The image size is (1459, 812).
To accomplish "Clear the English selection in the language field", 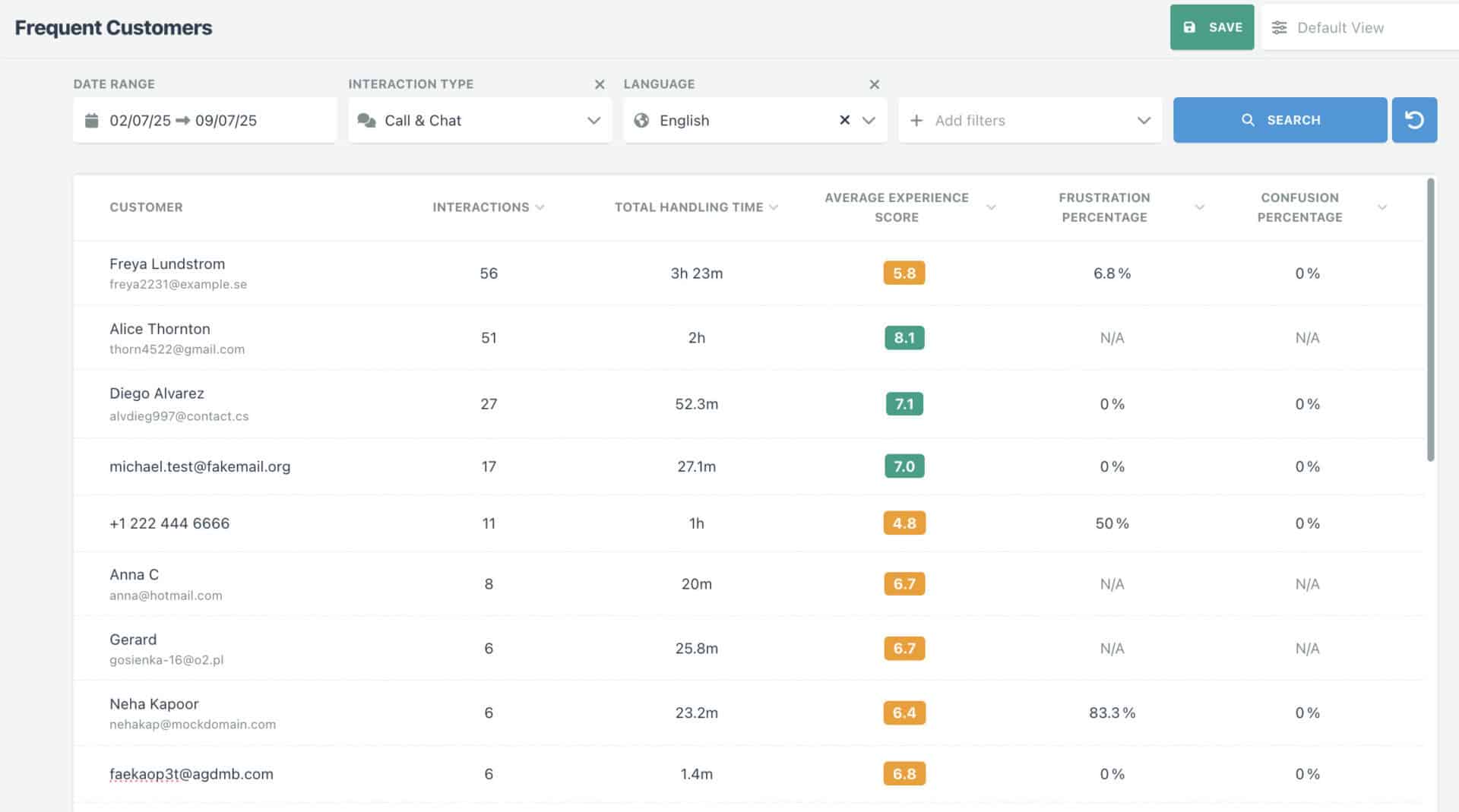I will [844, 120].
